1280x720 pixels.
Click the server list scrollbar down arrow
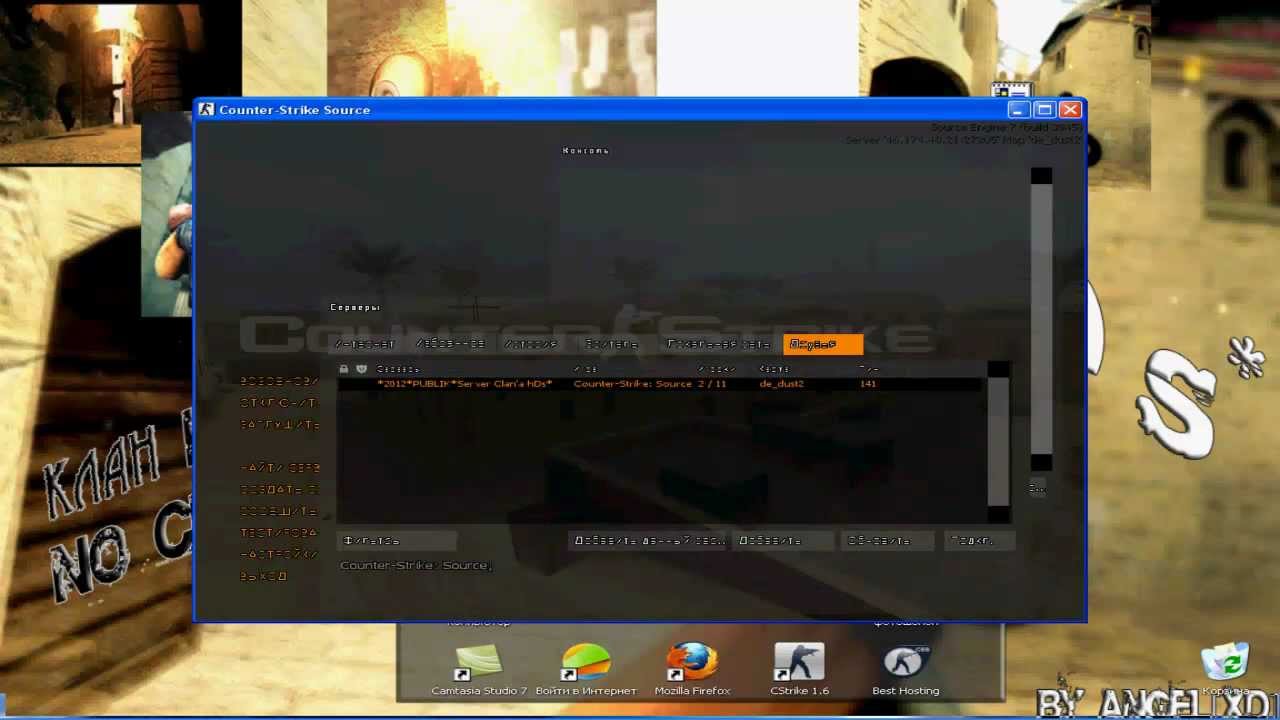point(998,514)
